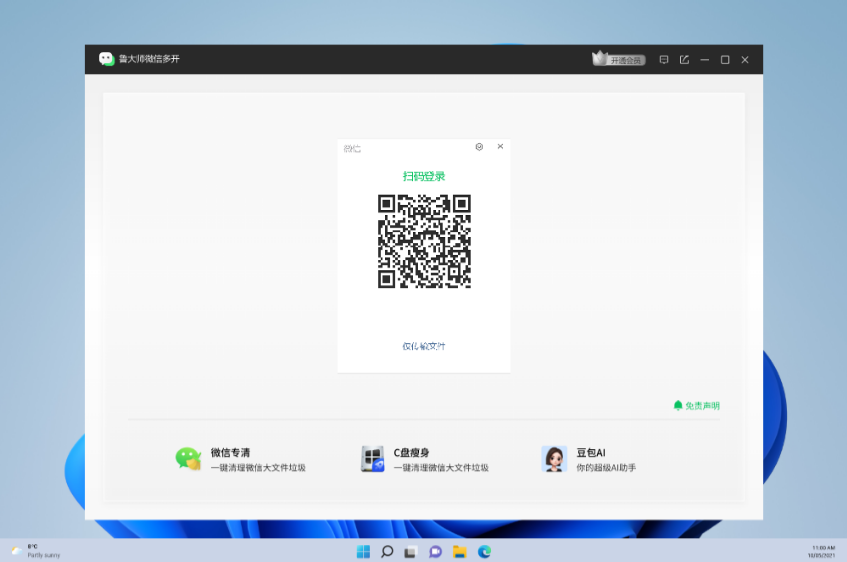847x562 pixels.
Task: Click the taskbar clock and date
Action: coord(822,551)
